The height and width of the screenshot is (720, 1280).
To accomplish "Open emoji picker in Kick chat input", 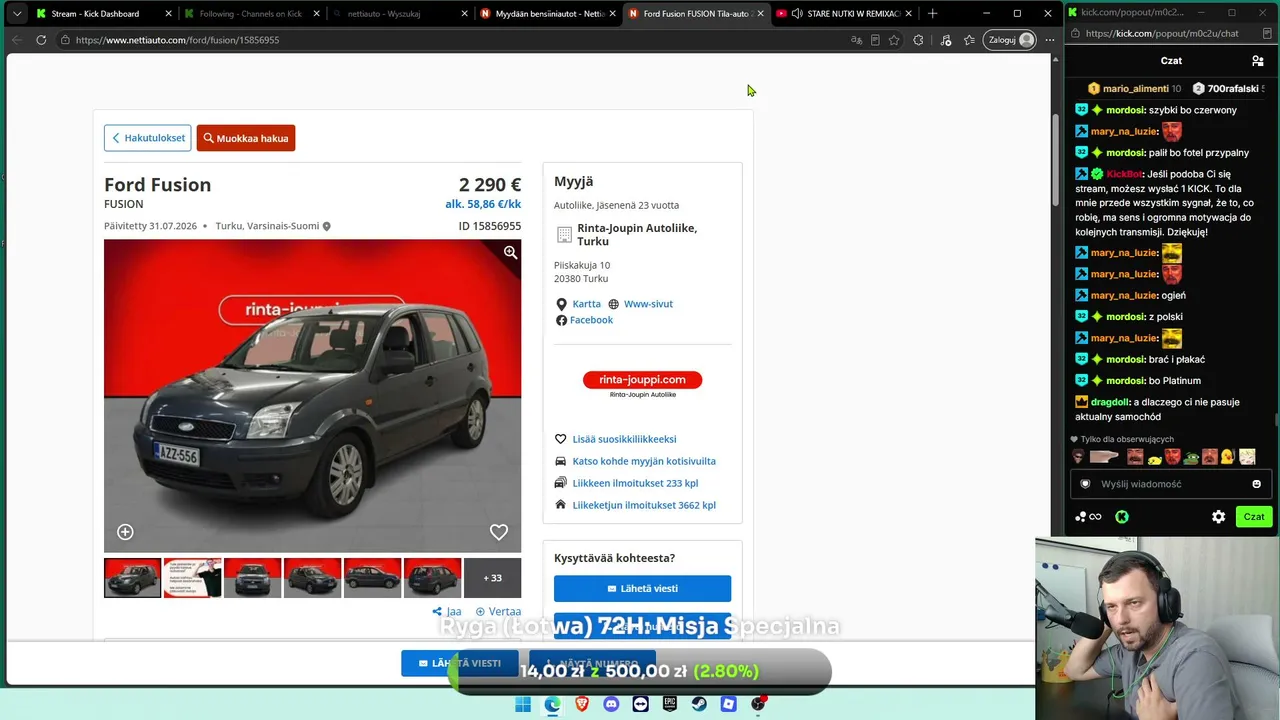I will [x=1257, y=484].
